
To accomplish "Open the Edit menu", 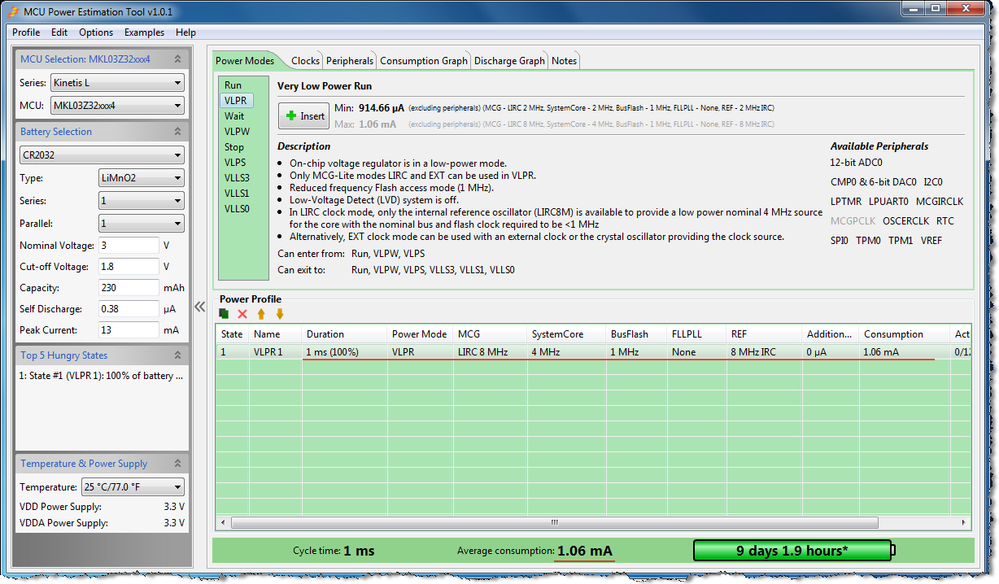I will click(x=59, y=32).
